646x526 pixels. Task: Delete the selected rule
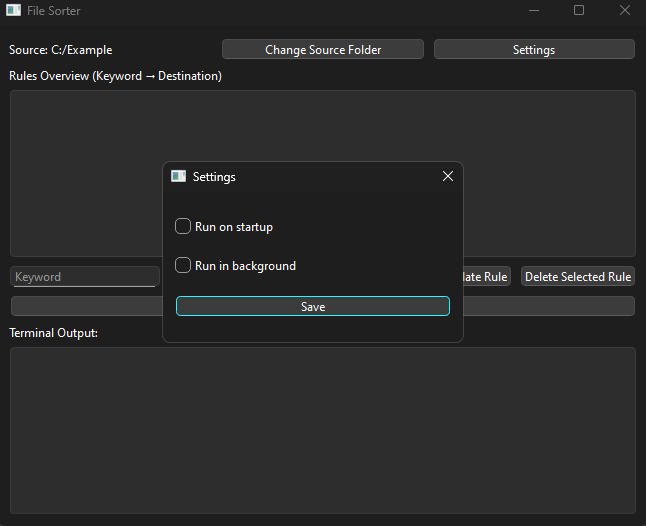[x=578, y=277]
